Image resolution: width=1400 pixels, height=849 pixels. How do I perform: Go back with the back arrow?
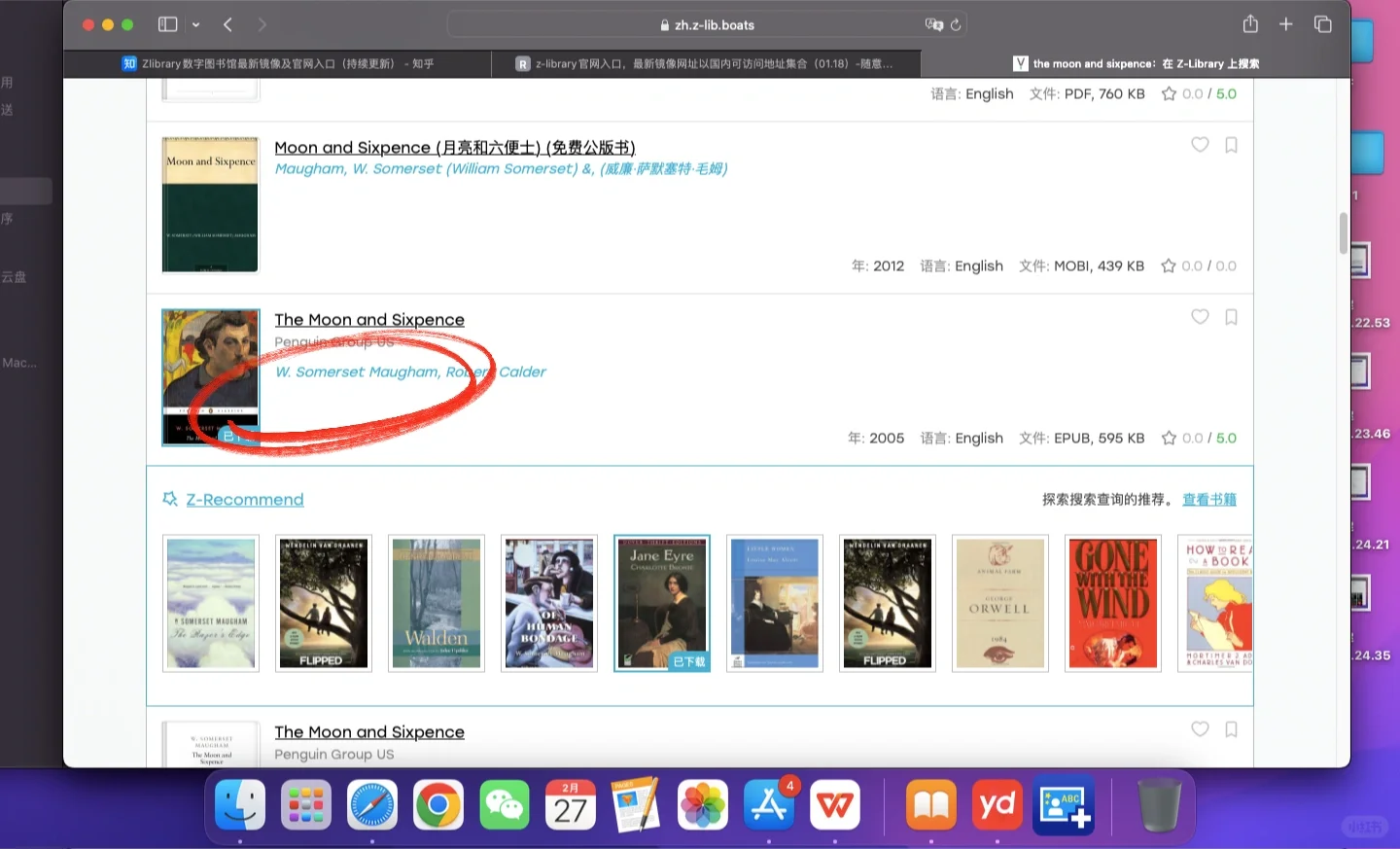point(227,24)
